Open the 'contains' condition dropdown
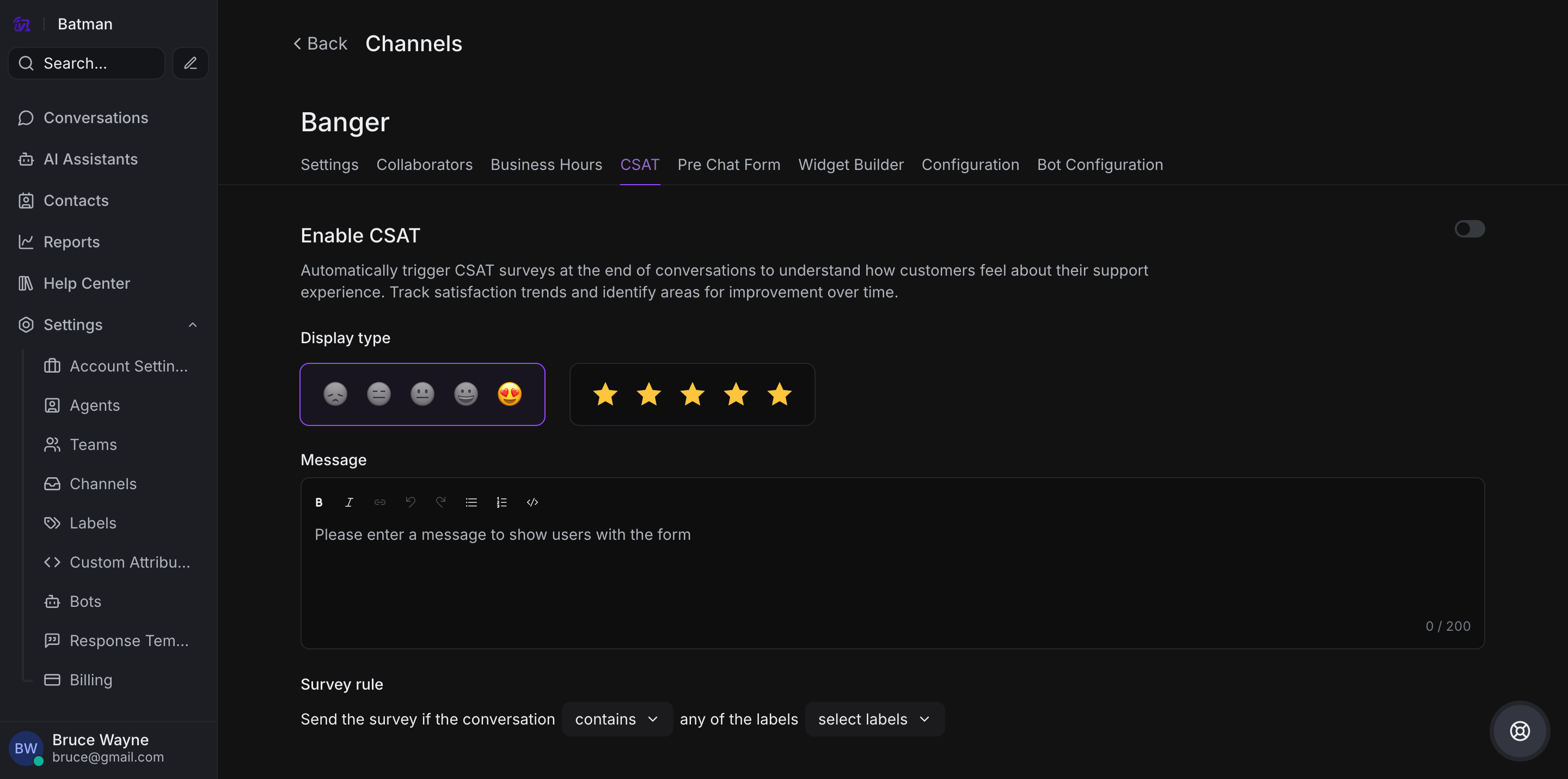This screenshot has width=1568, height=779. pyautogui.click(x=617, y=719)
